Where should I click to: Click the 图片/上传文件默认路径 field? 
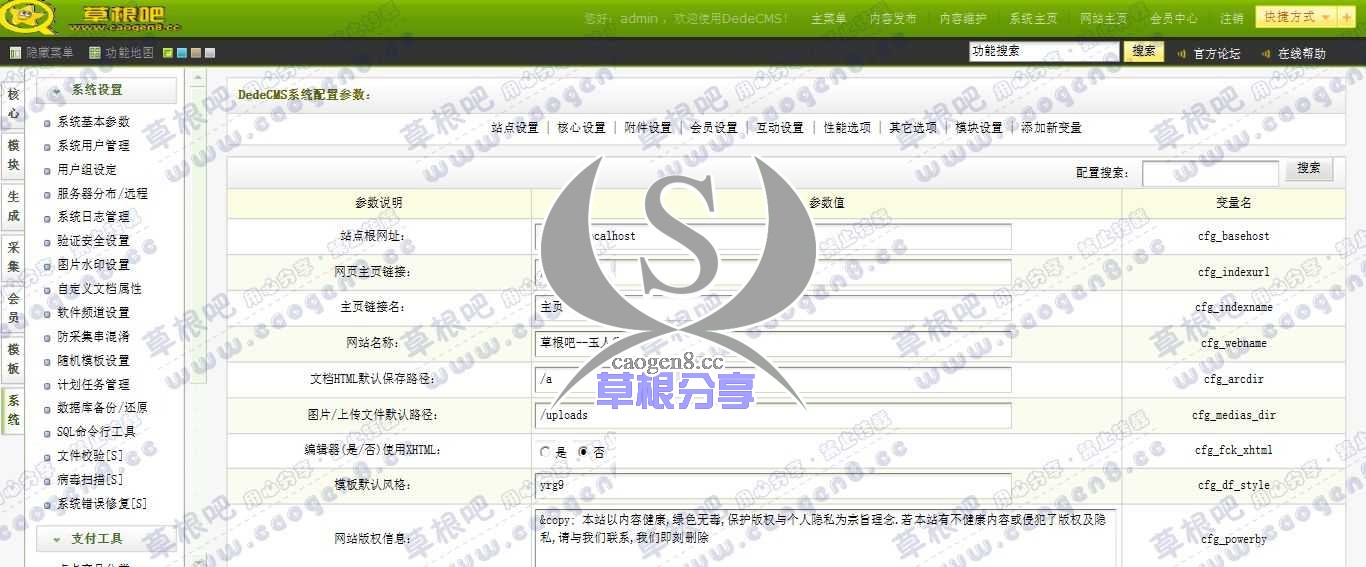773,415
